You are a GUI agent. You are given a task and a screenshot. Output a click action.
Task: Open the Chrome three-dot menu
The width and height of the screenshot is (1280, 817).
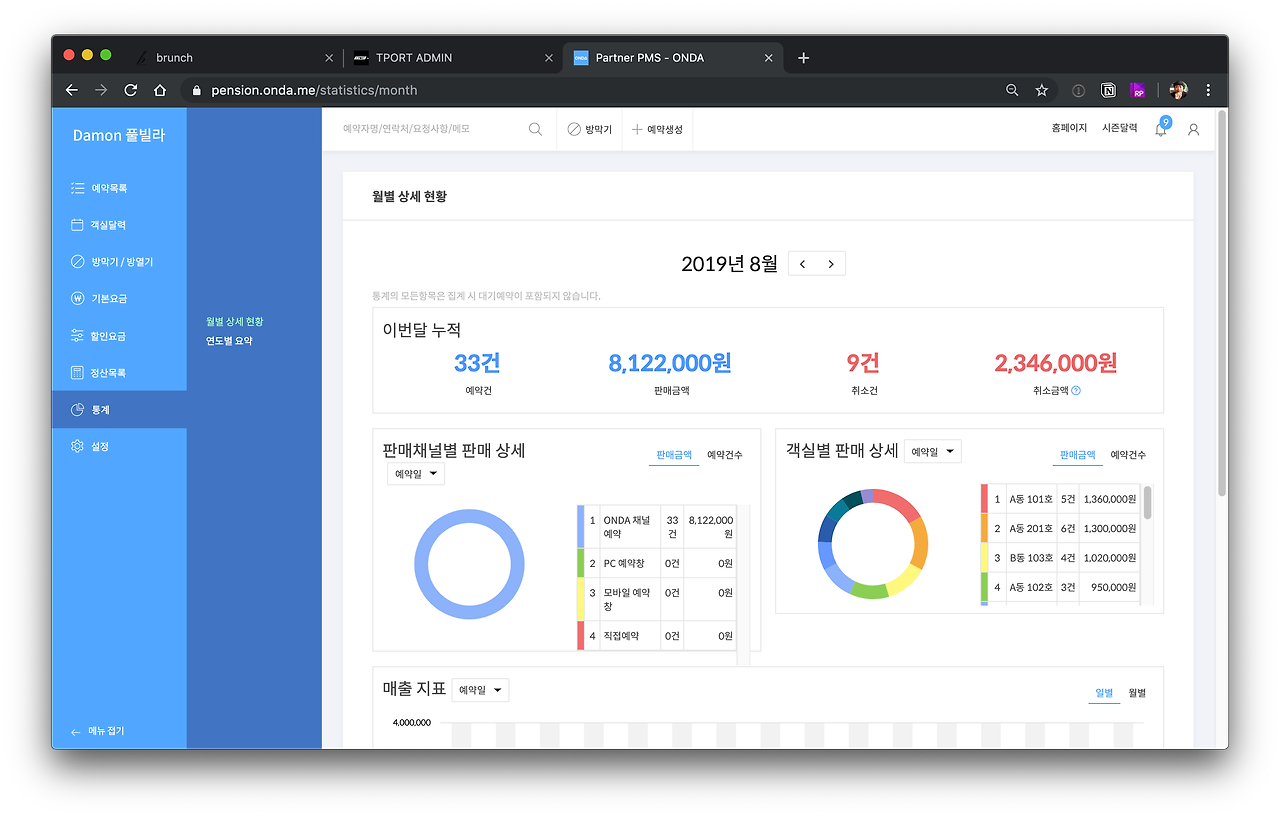(1208, 90)
